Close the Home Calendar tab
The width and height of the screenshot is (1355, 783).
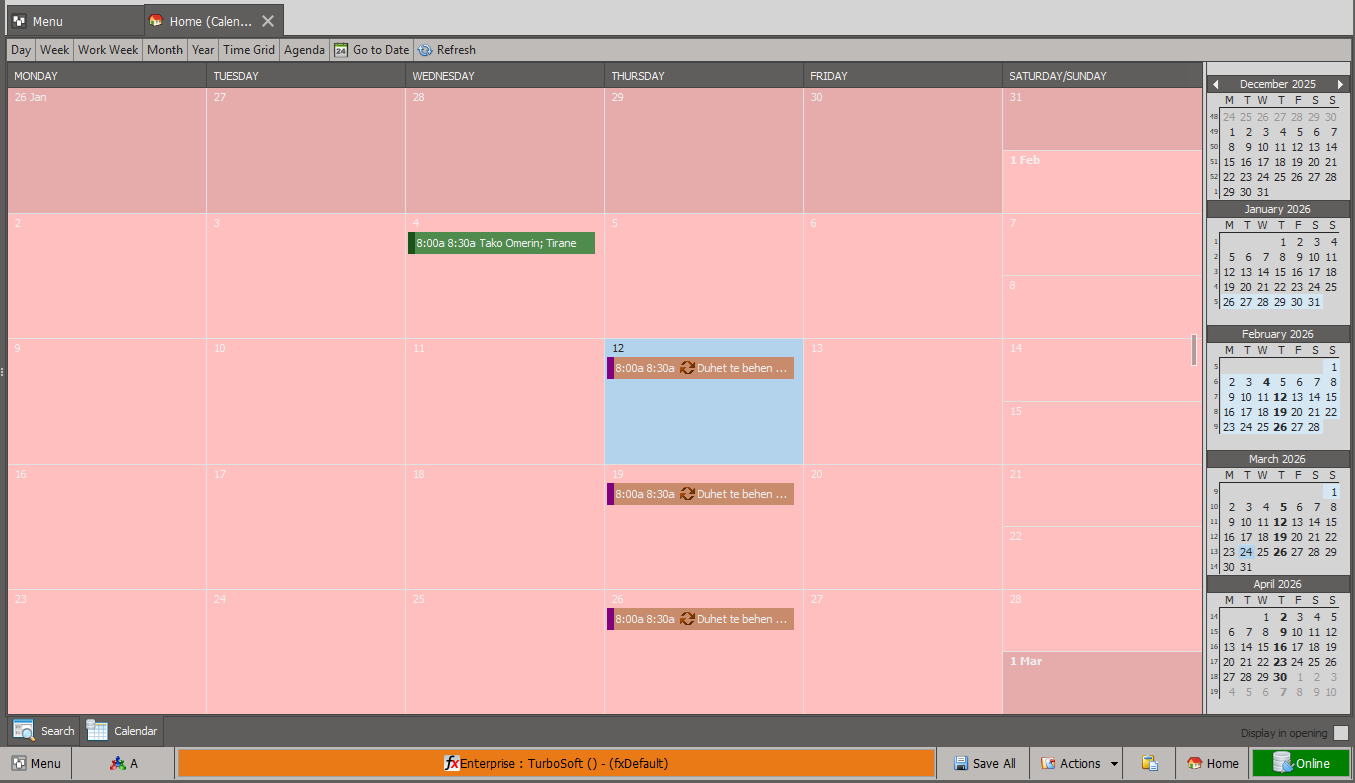coord(268,21)
